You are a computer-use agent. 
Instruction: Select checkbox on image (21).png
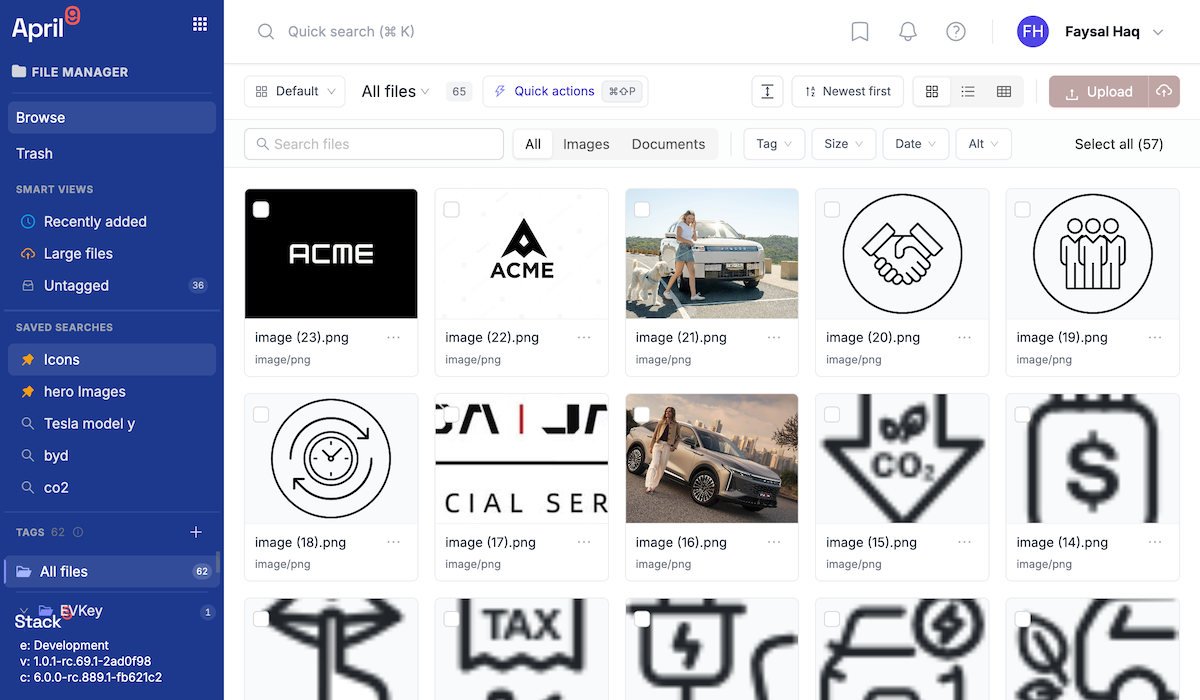(x=642, y=209)
